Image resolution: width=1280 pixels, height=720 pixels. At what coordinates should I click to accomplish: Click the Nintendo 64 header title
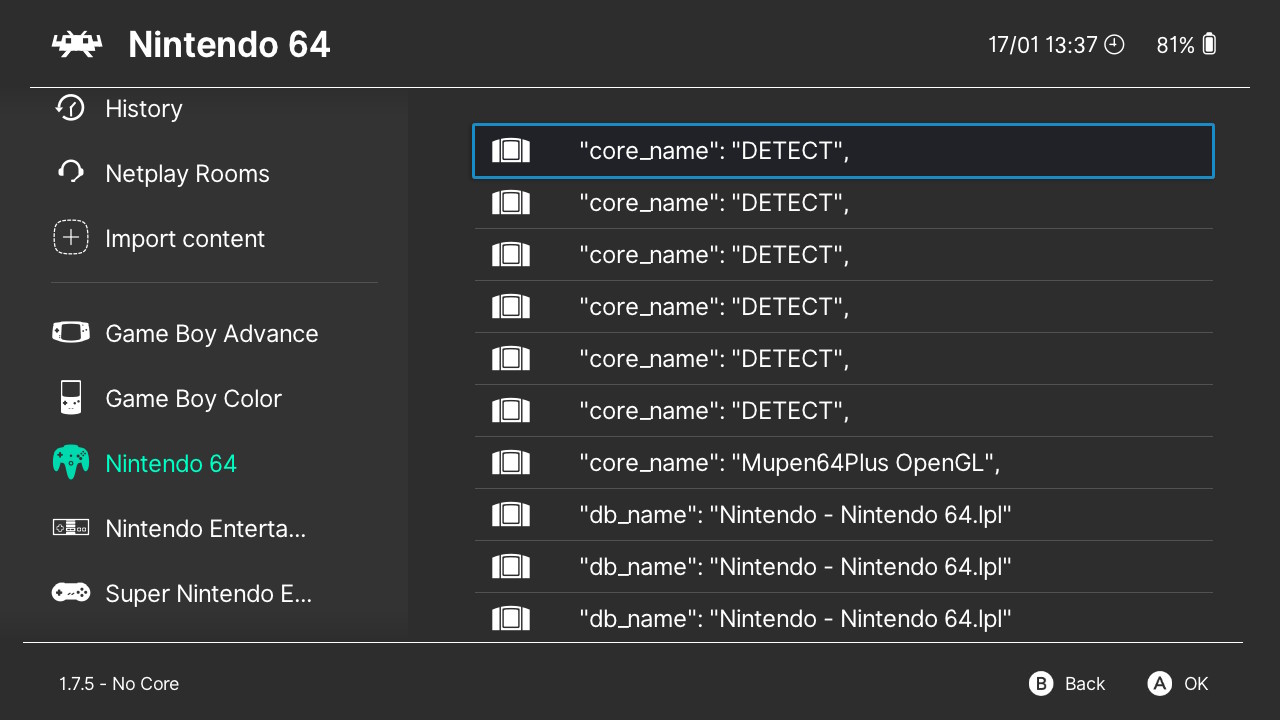coord(229,45)
